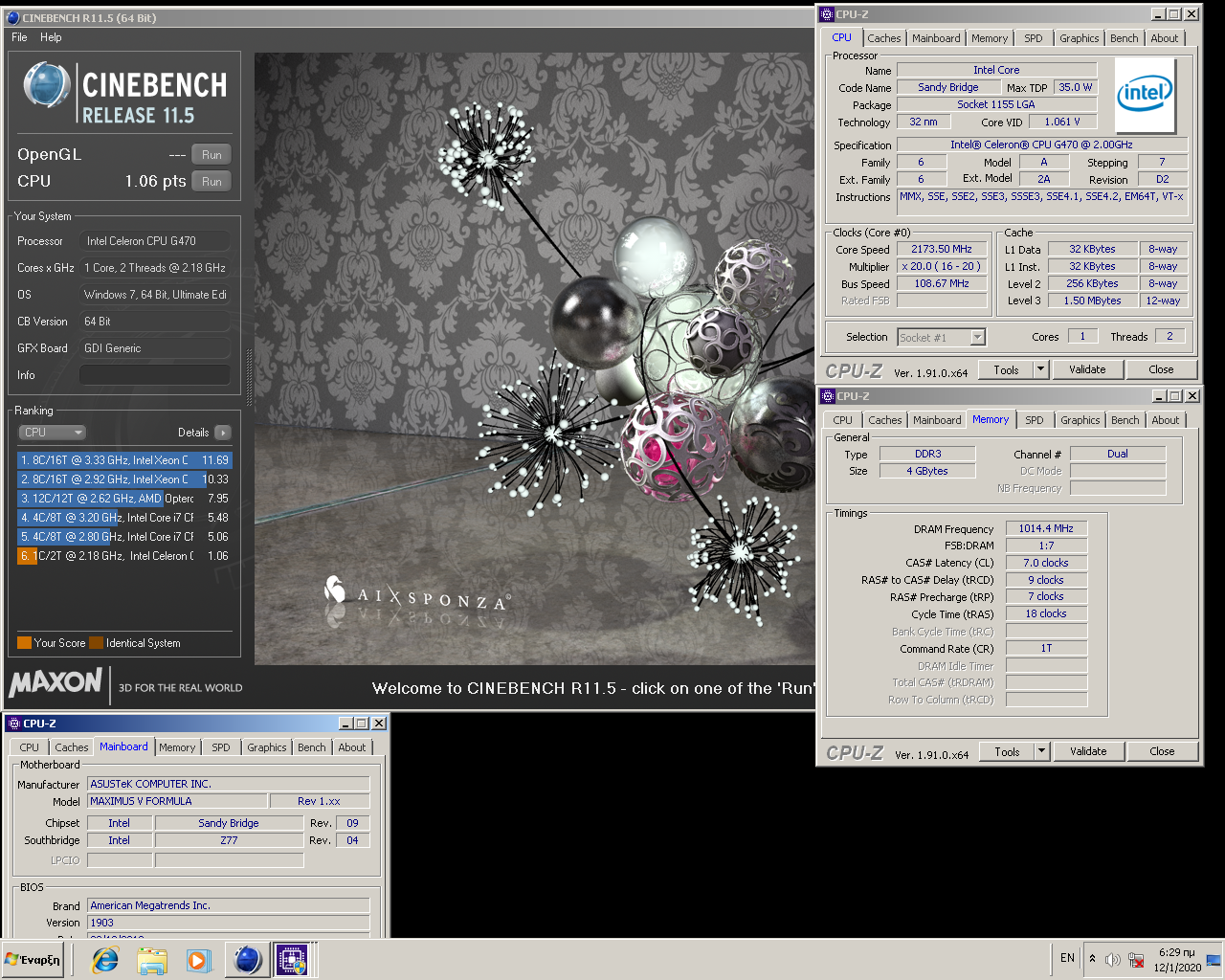Click Validate in Memory CPU-Z window
Image resolution: width=1225 pixels, height=980 pixels.
coord(1088,751)
